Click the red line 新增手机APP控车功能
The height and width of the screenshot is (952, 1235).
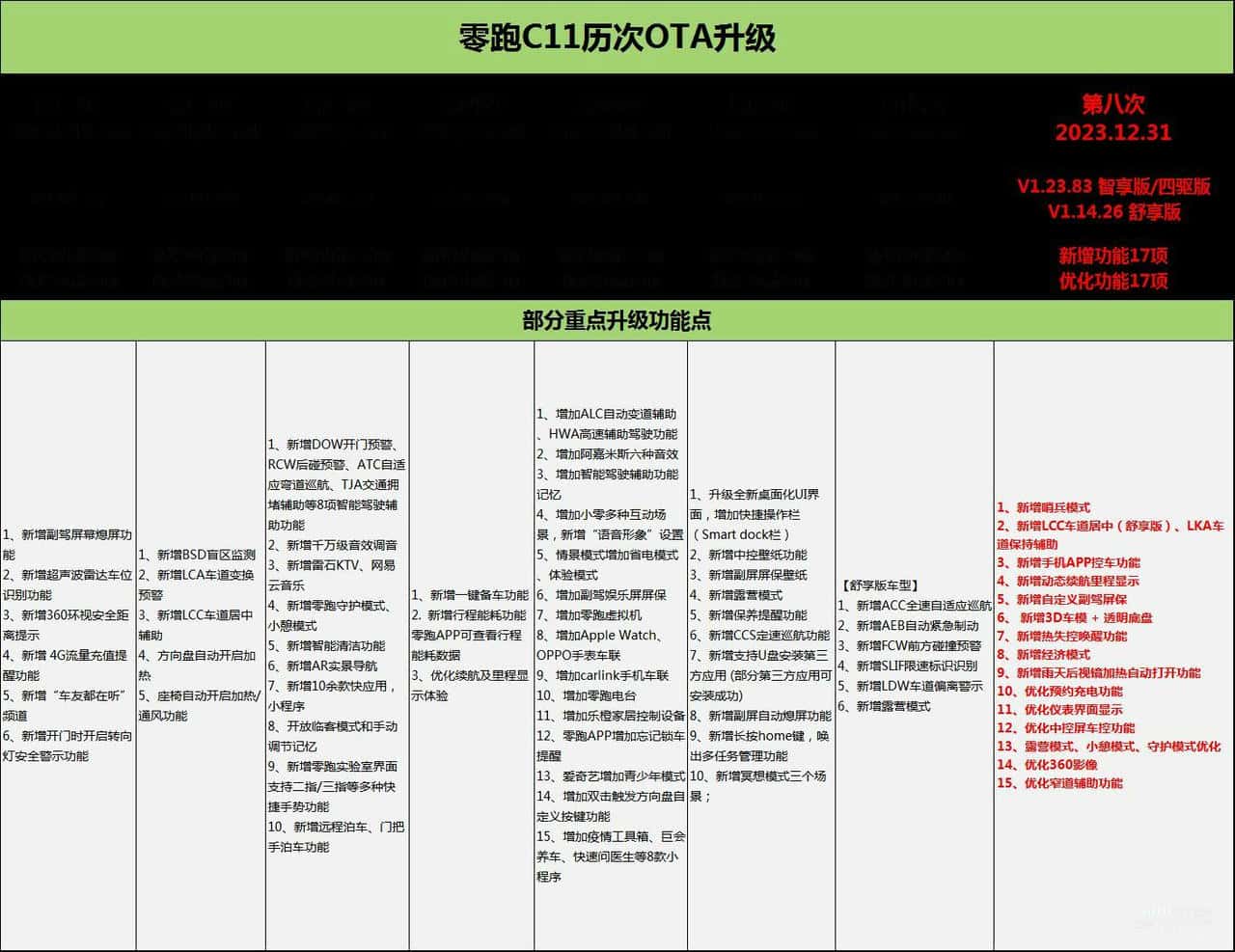tap(1069, 562)
